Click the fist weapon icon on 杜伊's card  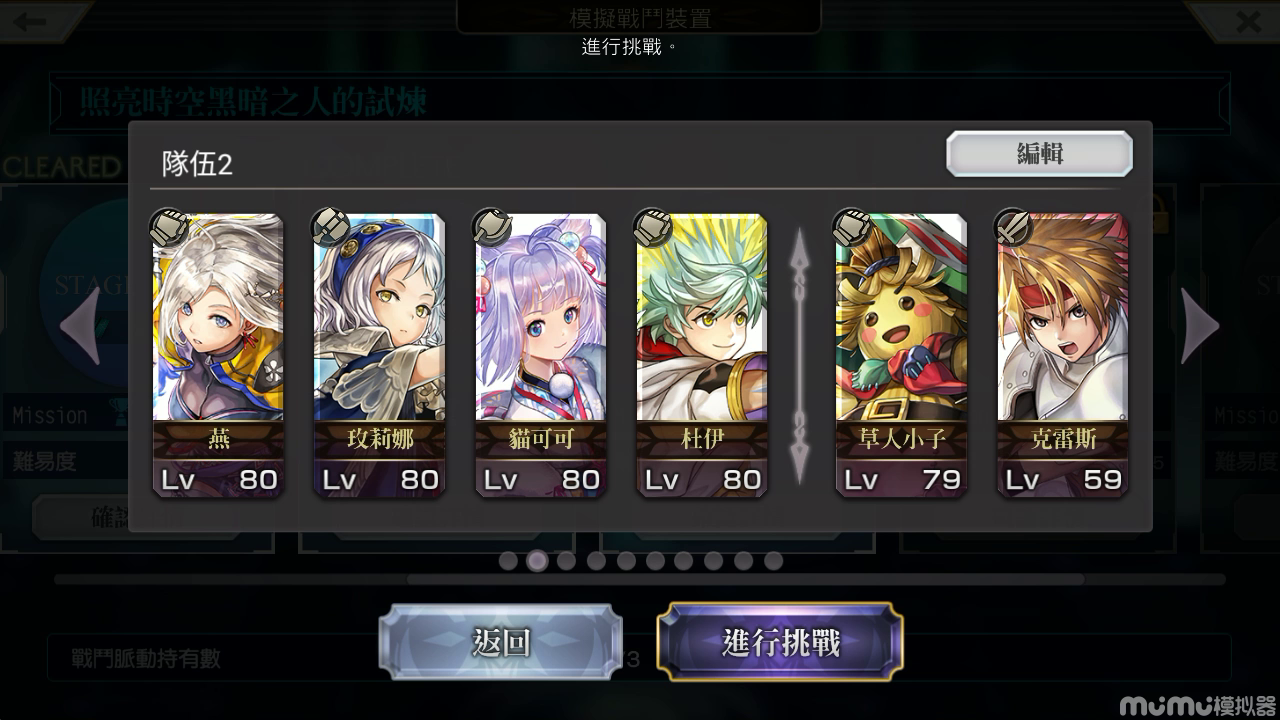tap(653, 227)
